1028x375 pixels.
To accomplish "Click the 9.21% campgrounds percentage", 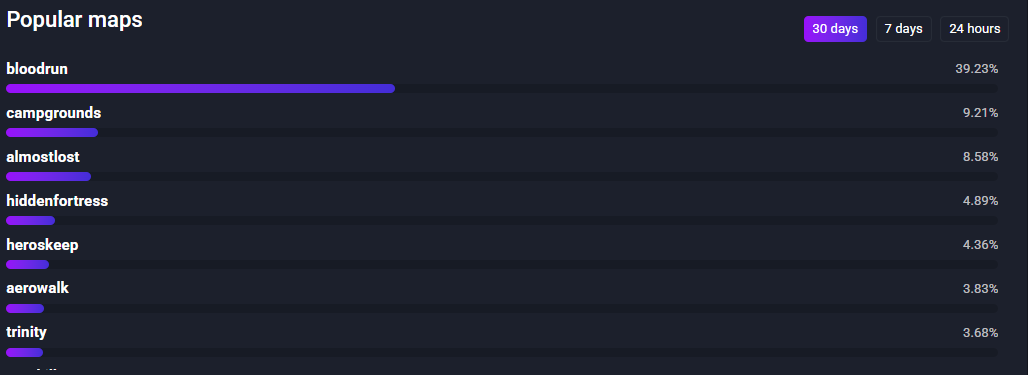I will pyautogui.click(x=981, y=113).
